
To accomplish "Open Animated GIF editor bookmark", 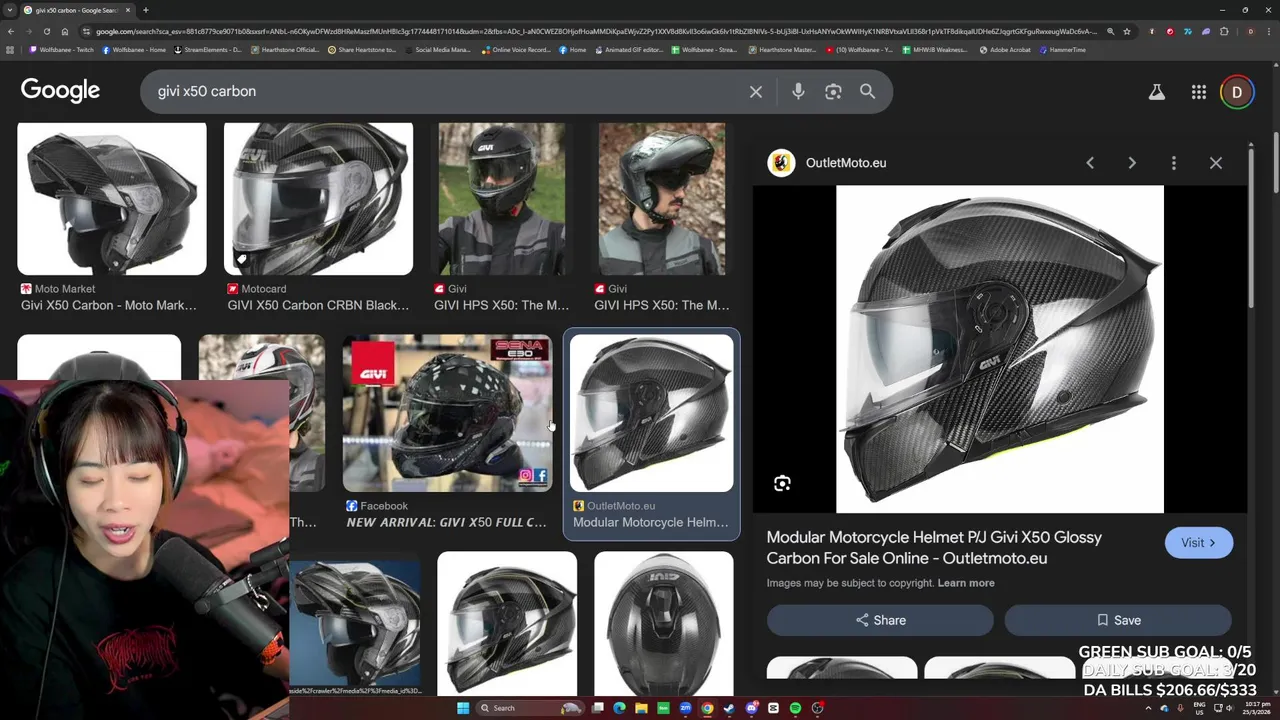I will [629, 50].
